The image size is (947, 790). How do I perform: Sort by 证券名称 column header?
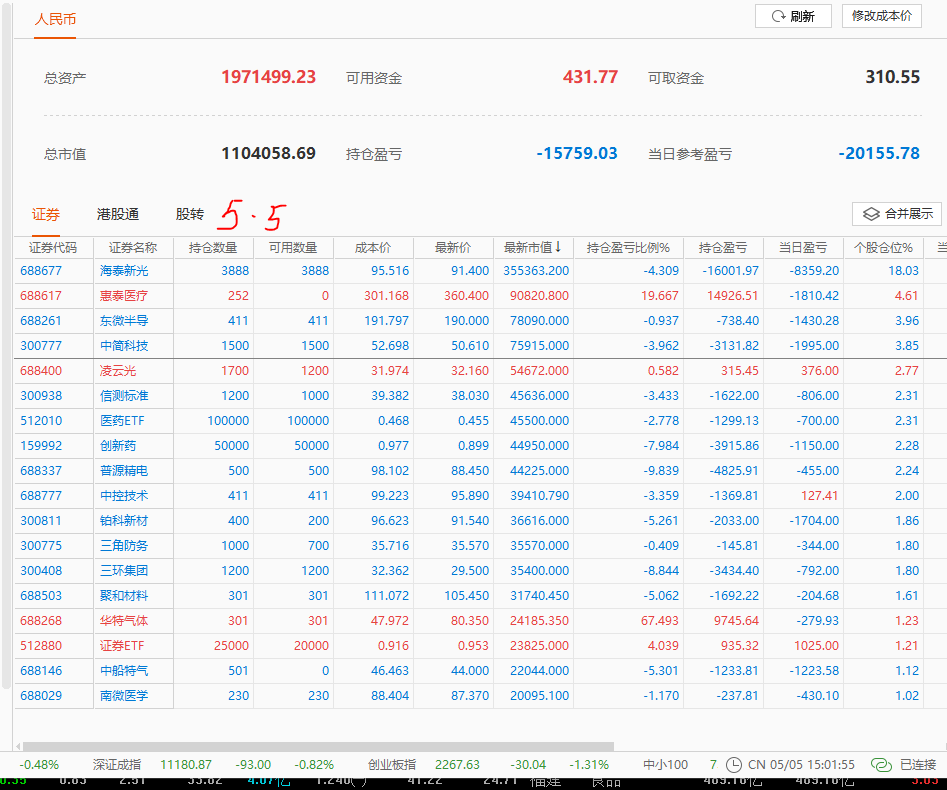tap(133, 248)
